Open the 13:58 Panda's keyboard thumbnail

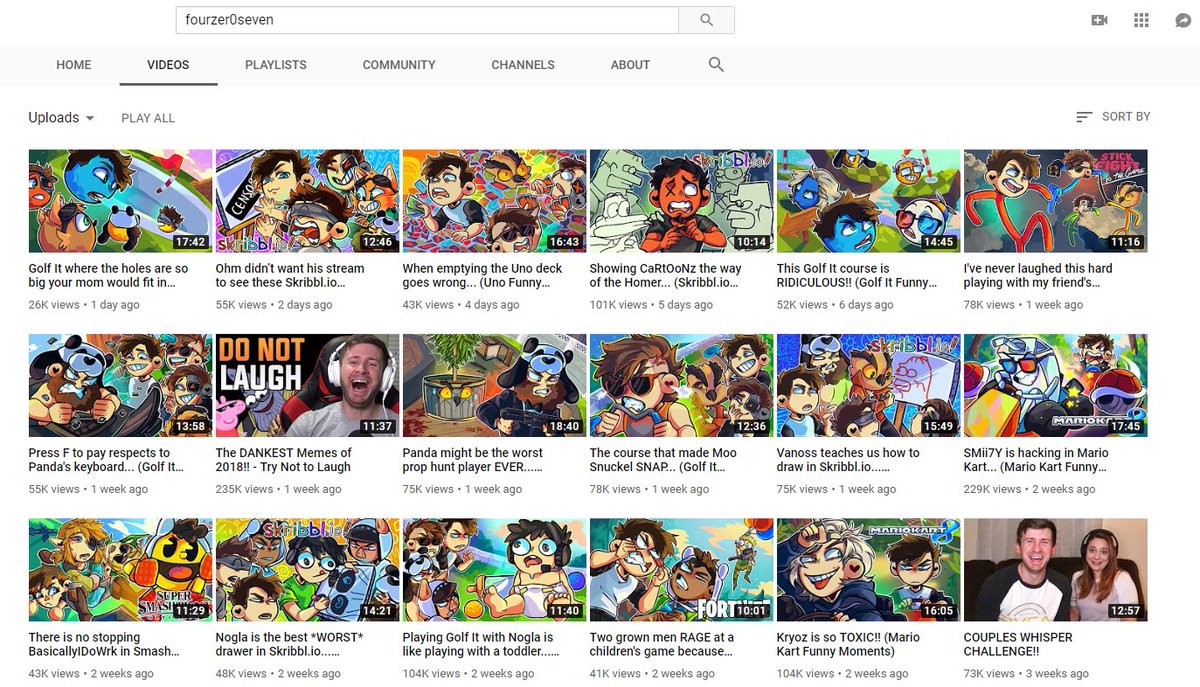pos(120,386)
